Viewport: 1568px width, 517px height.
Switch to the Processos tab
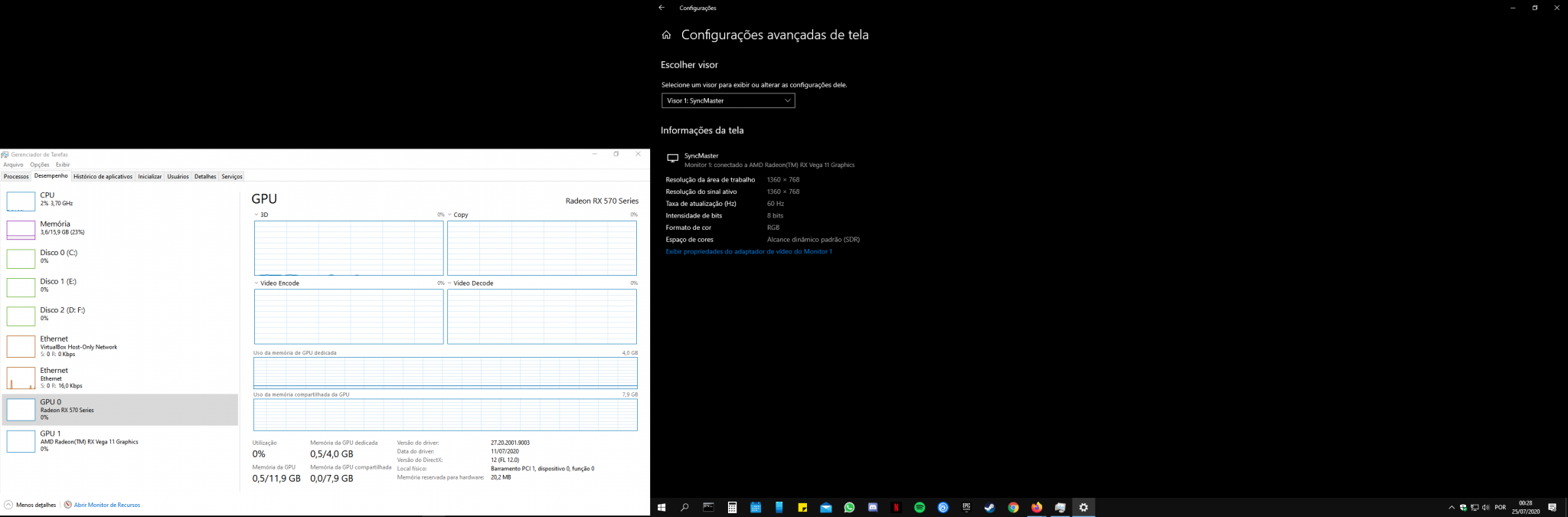16,176
